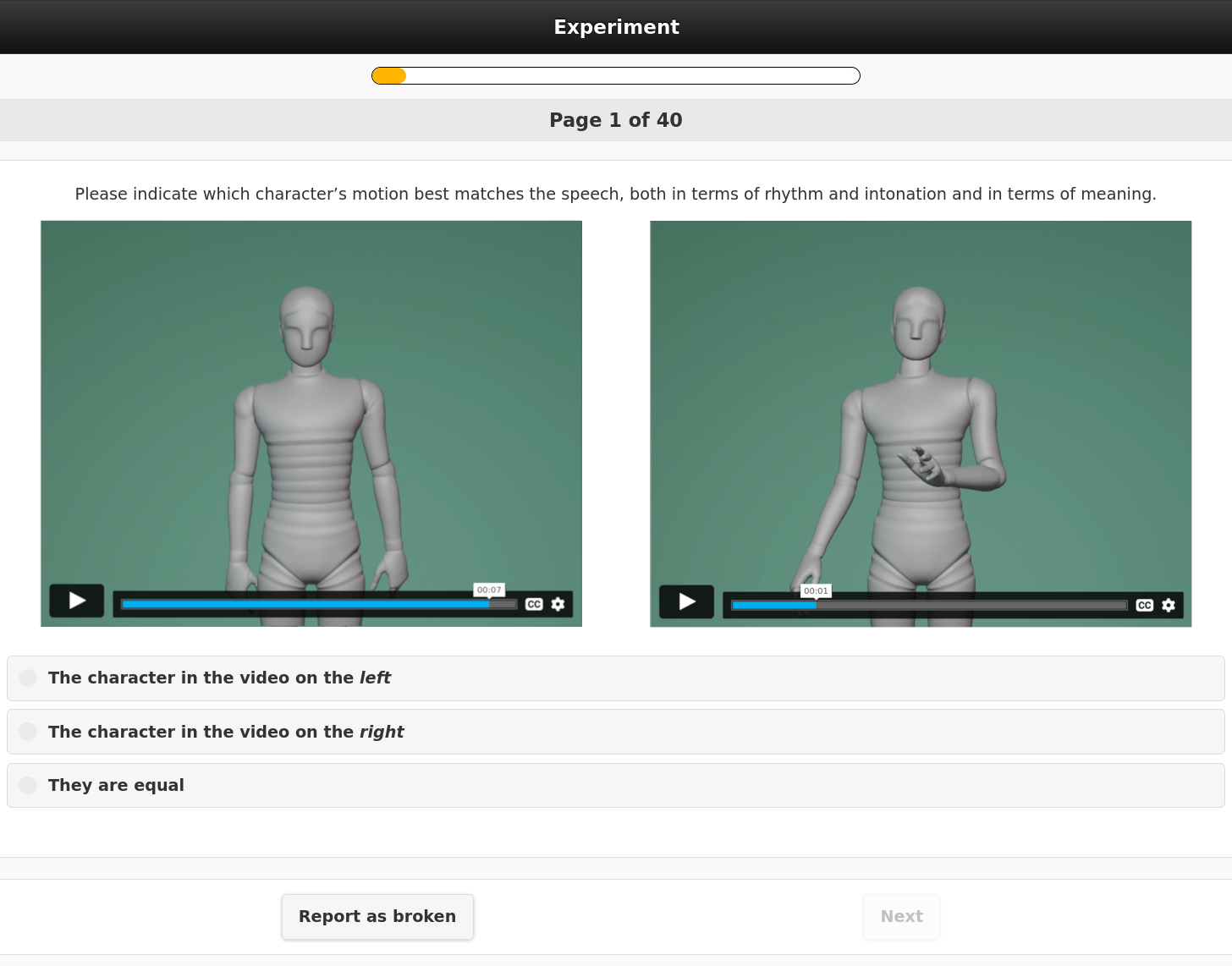The image size is (1232, 966).
Task: Choose the 'They are equal' option
Action: (616, 785)
